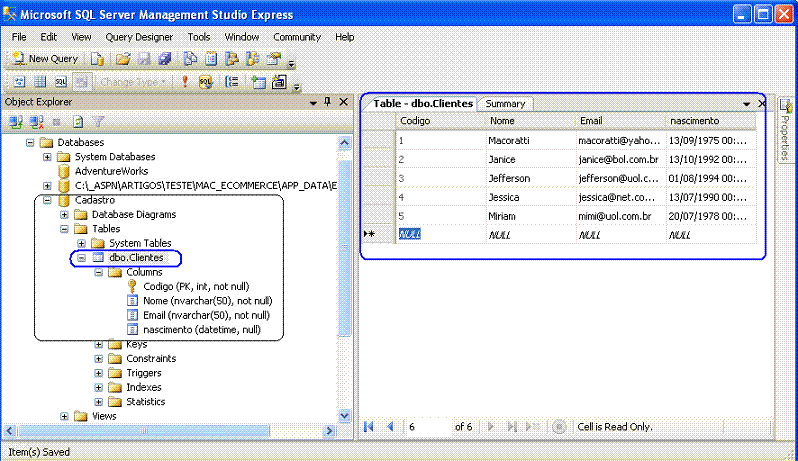
Task: Open the Registered Servers window icon
Action: (x=190, y=59)
